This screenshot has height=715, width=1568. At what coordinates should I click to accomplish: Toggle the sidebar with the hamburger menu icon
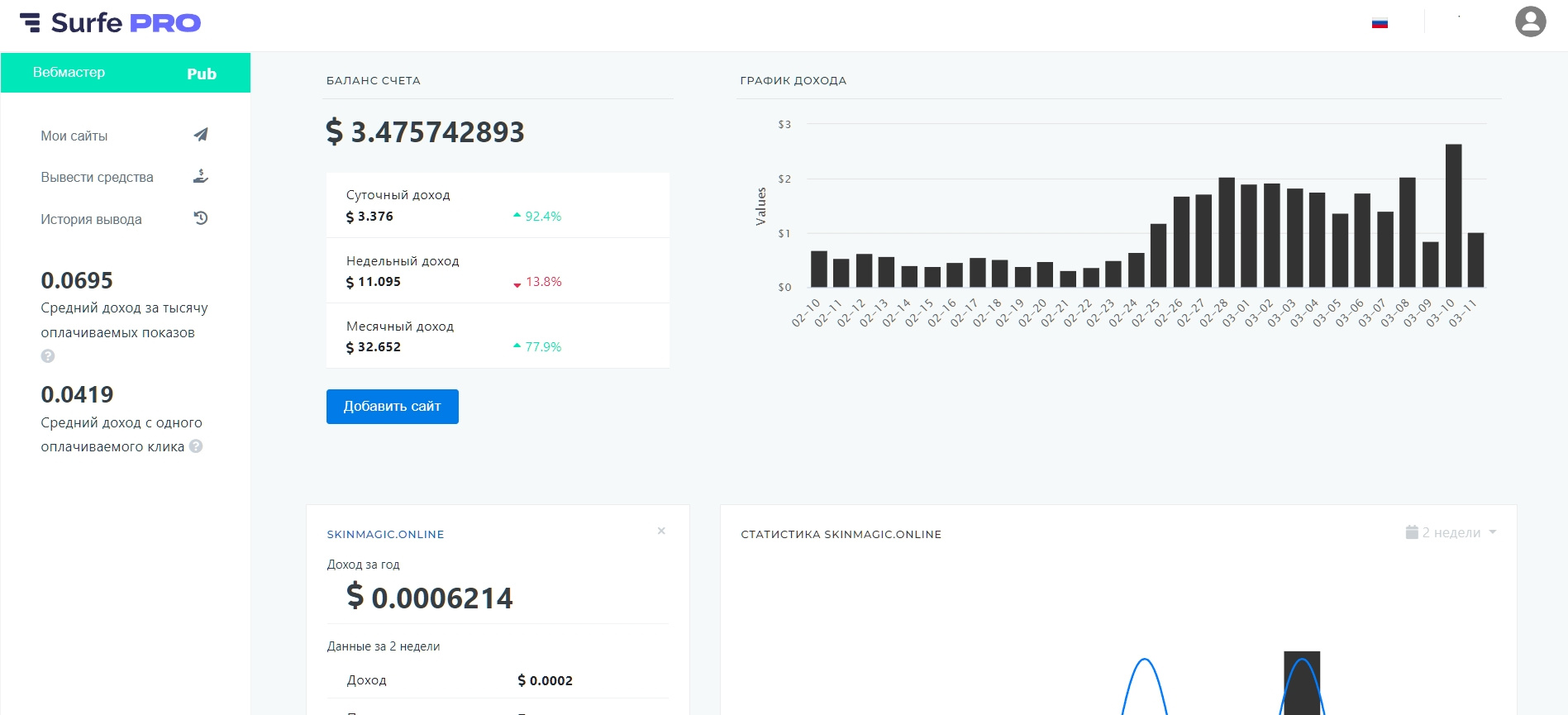coord(30,22)
